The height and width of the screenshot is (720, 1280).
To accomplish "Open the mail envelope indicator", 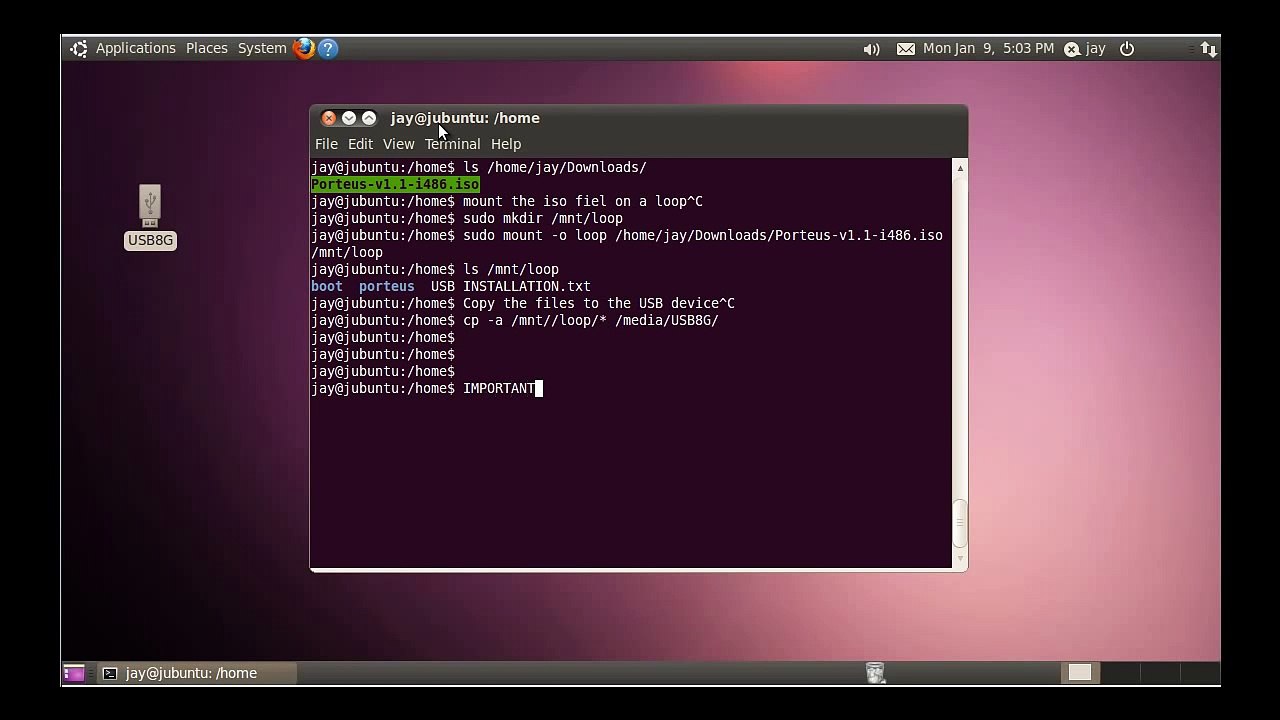I will [x=906, y=49].
